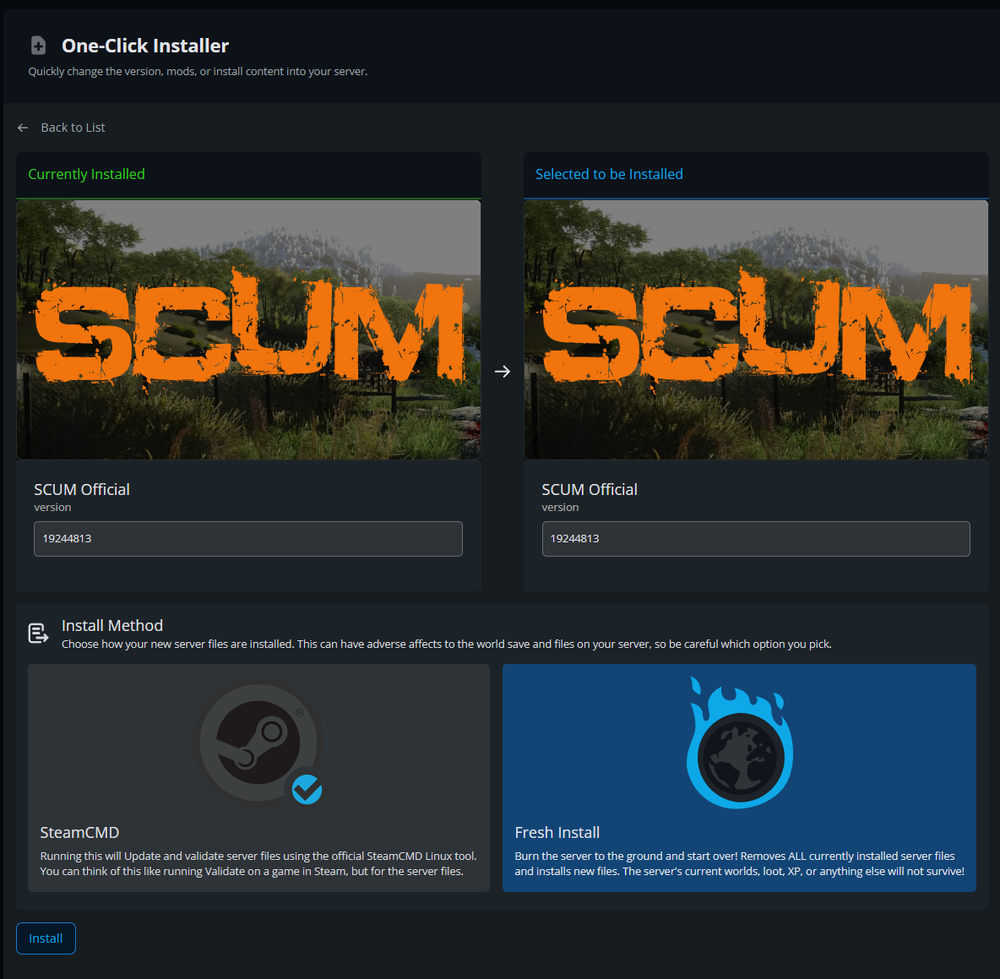Click the SCUM Official title on the left panel

point(82,489)
